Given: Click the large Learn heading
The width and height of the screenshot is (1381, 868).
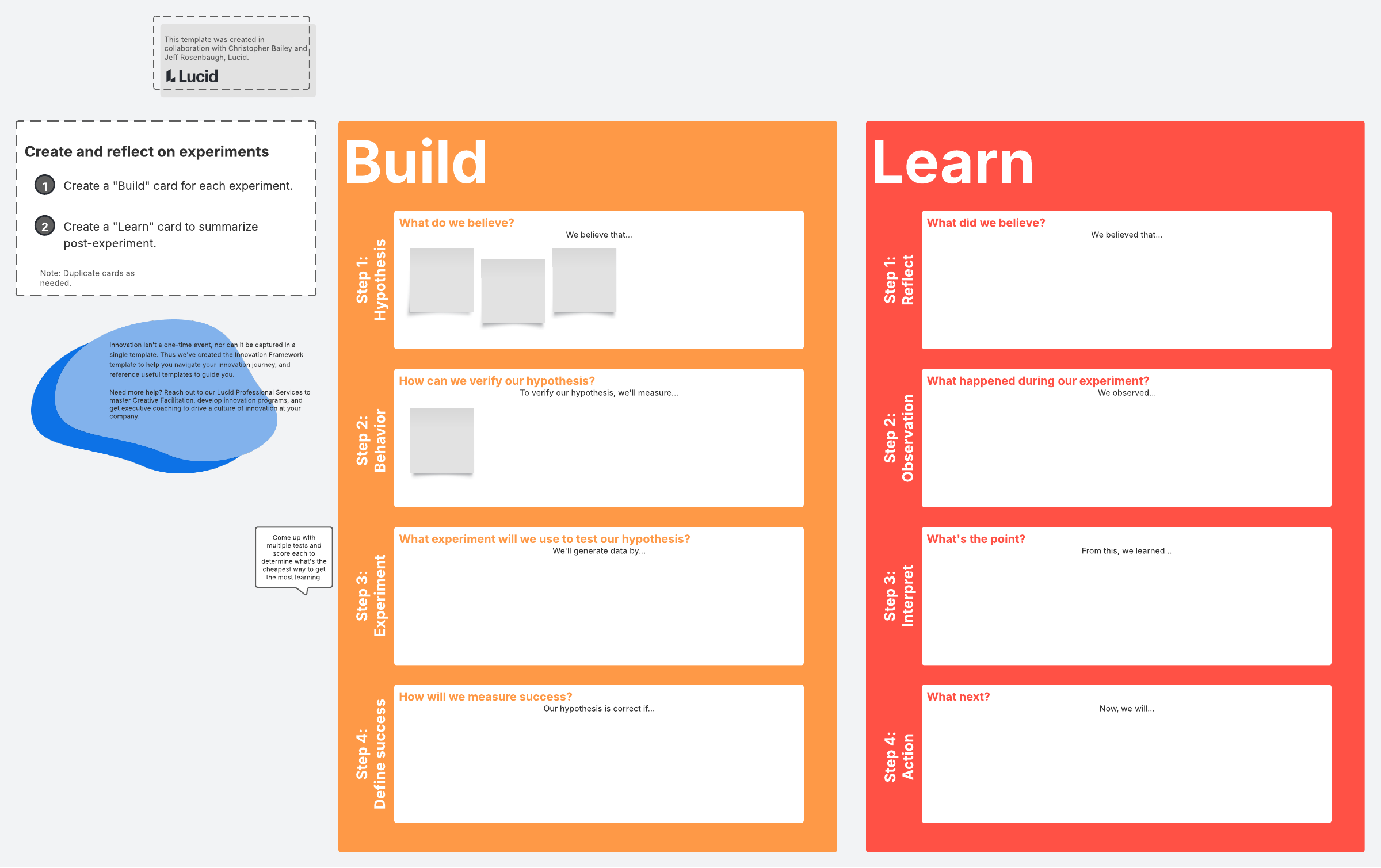Looking at the screenshot, I should 952,163.
